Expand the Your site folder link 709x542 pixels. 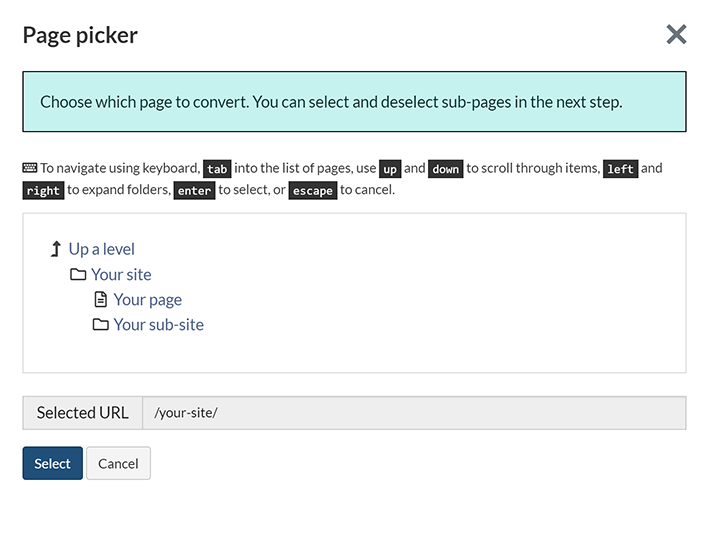(x=121, y=274)
